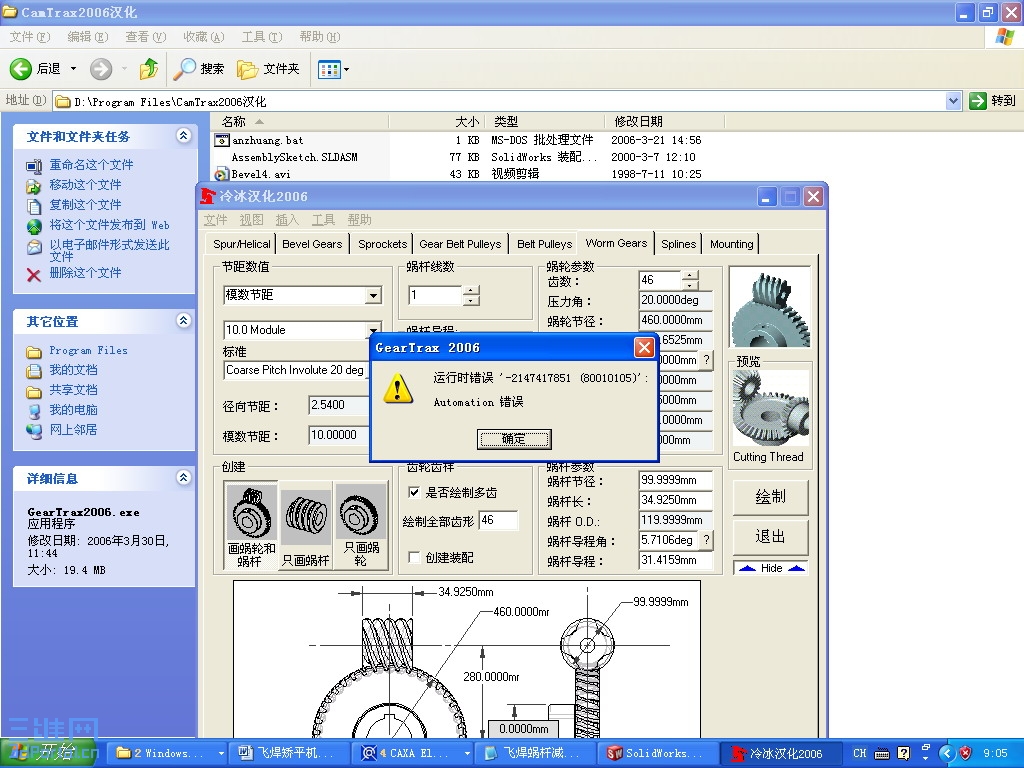Toggle the 'draw multiple teeth' checkbox

click(x=414, y=492)
